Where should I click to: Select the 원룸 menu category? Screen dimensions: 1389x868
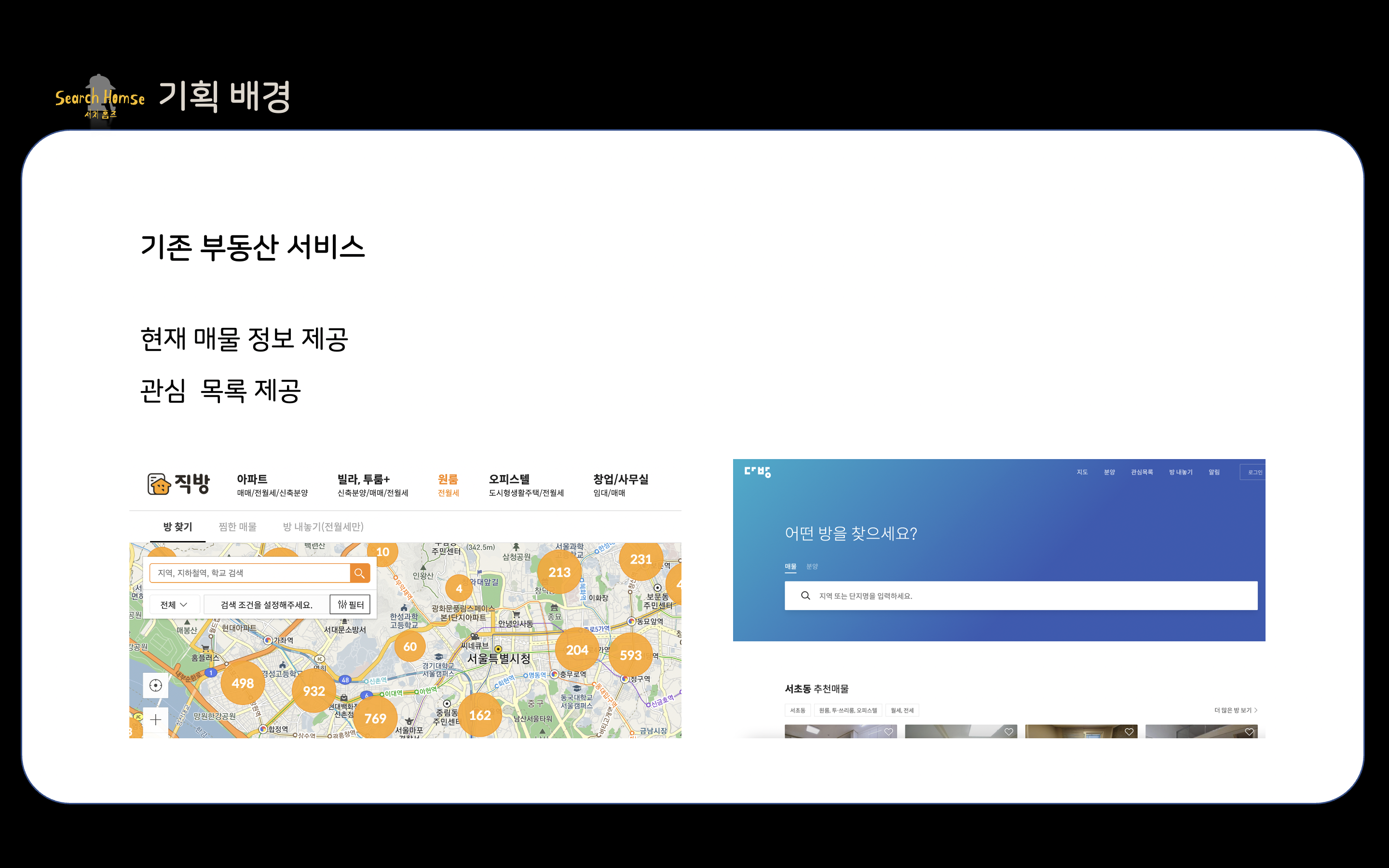coord(448,485)
